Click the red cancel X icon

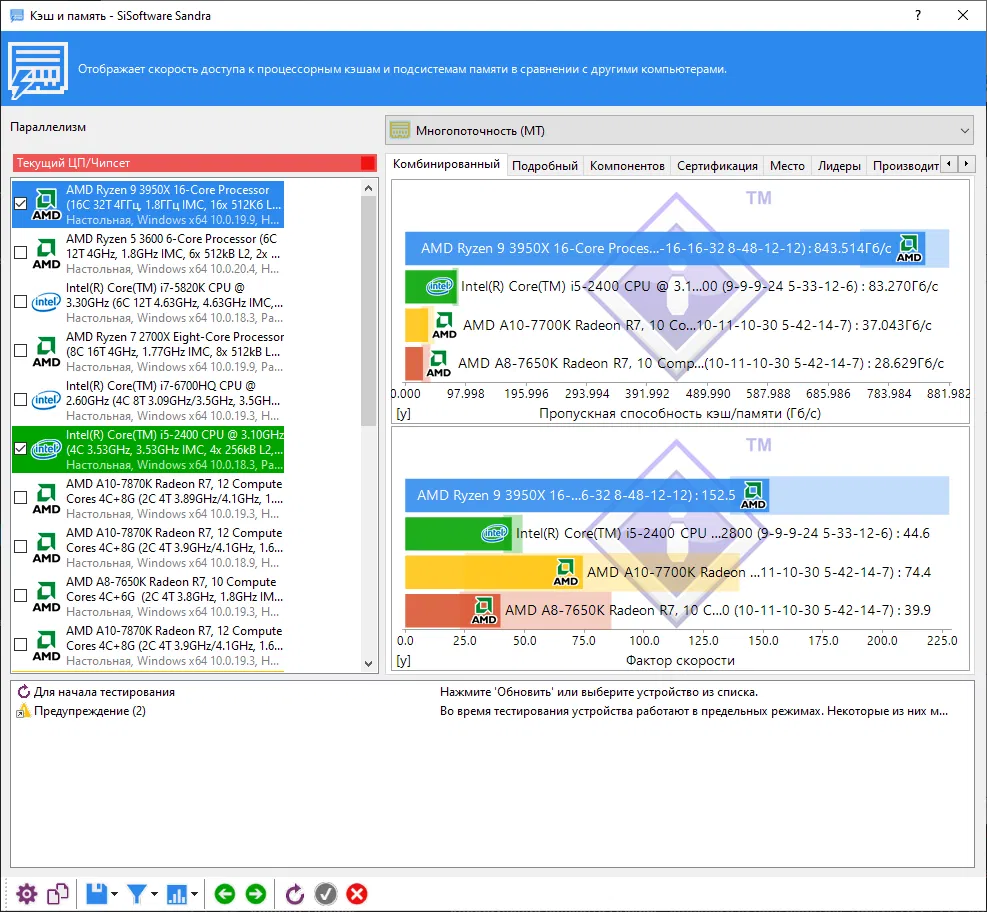click(x=357, y=894)
